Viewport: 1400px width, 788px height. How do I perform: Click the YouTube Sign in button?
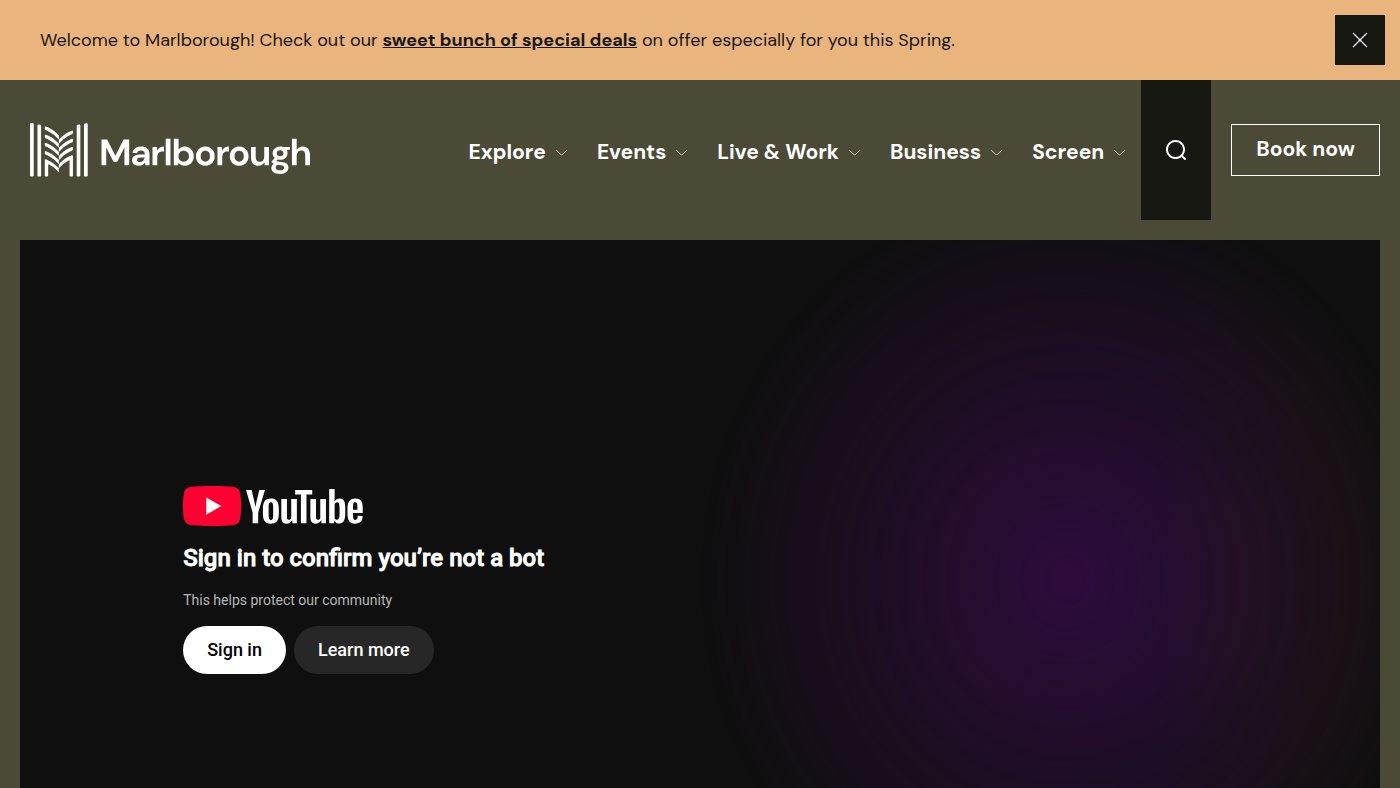[x=234, y=650]
